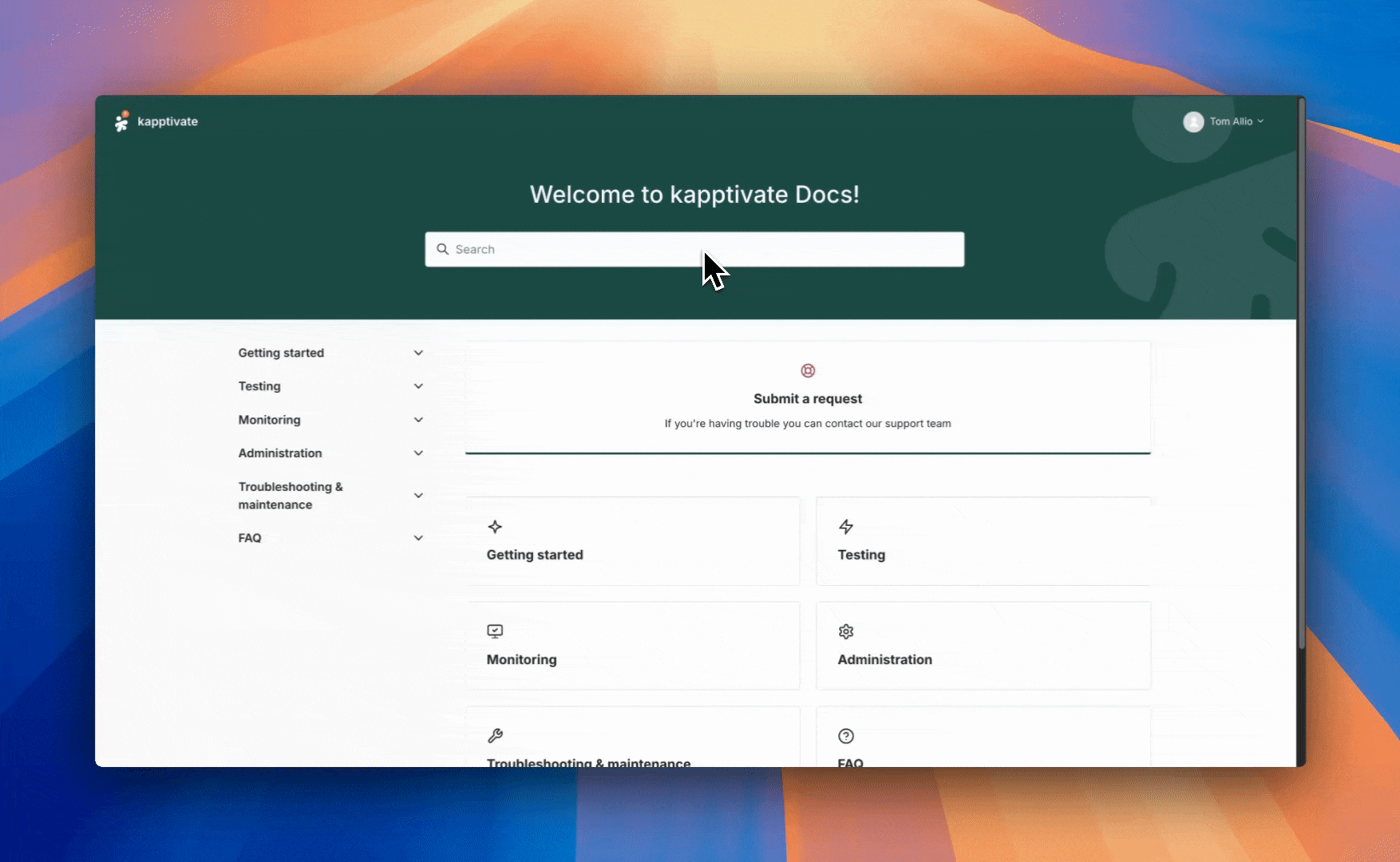Expand the FAQ sidebar chevron
The image size is (1400, 862).
[418, 538]
